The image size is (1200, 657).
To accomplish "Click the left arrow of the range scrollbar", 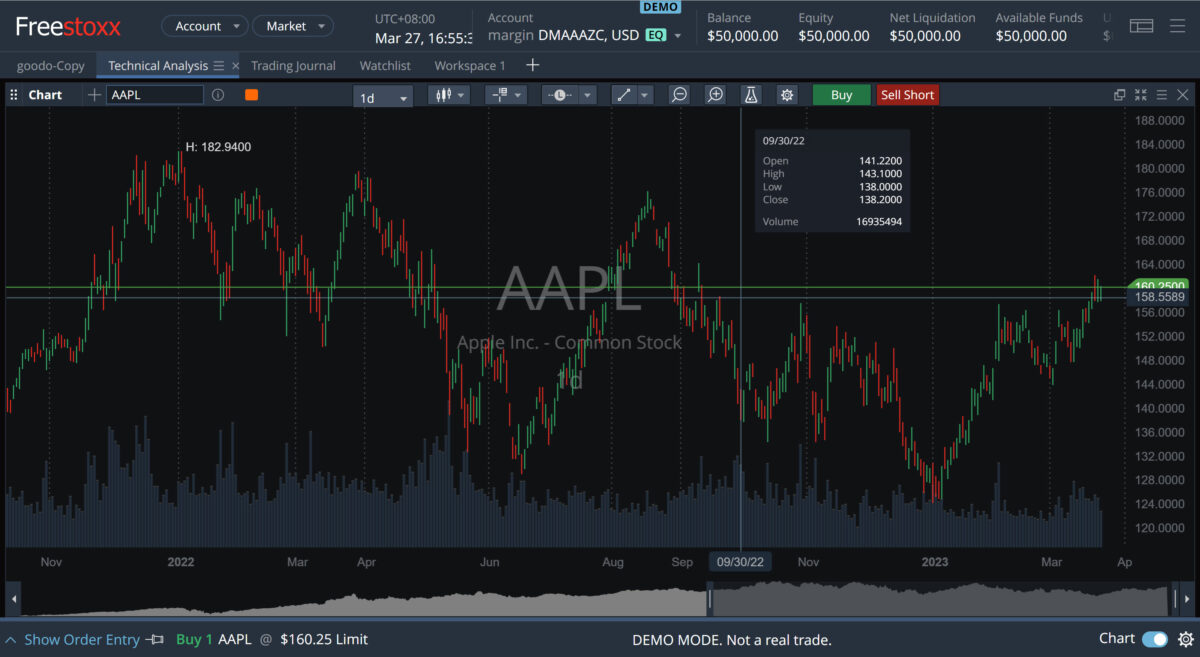I will coord(14,600).
